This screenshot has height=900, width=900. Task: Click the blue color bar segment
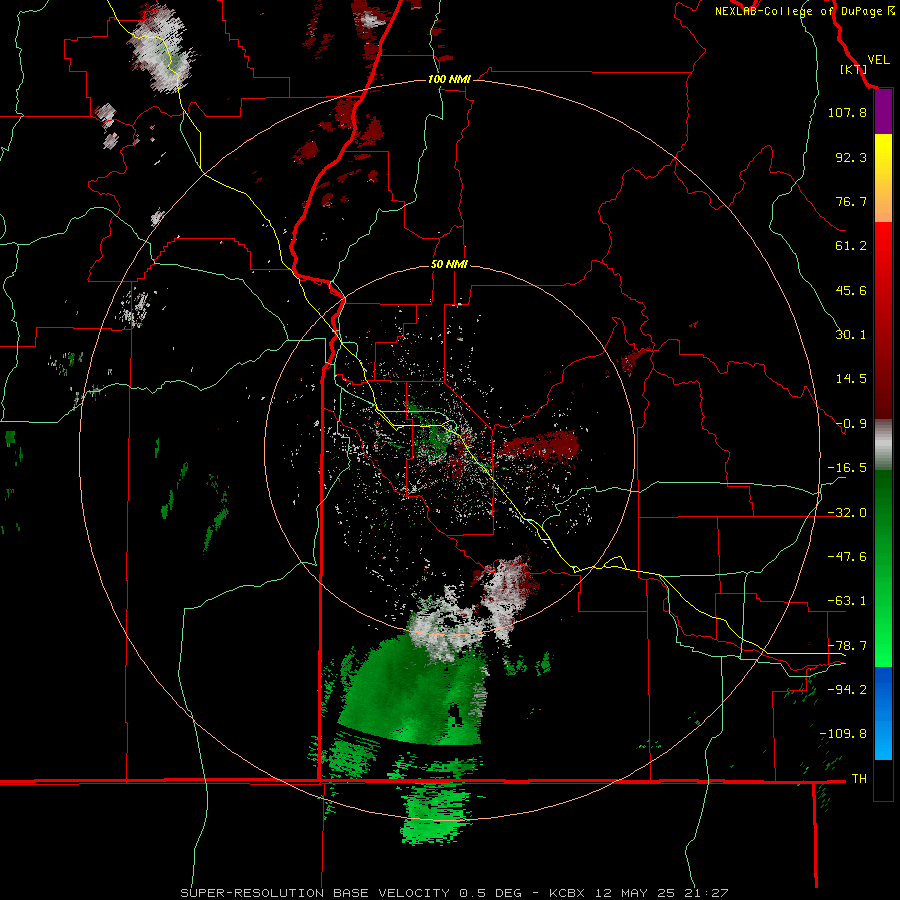tap(883, 713)
